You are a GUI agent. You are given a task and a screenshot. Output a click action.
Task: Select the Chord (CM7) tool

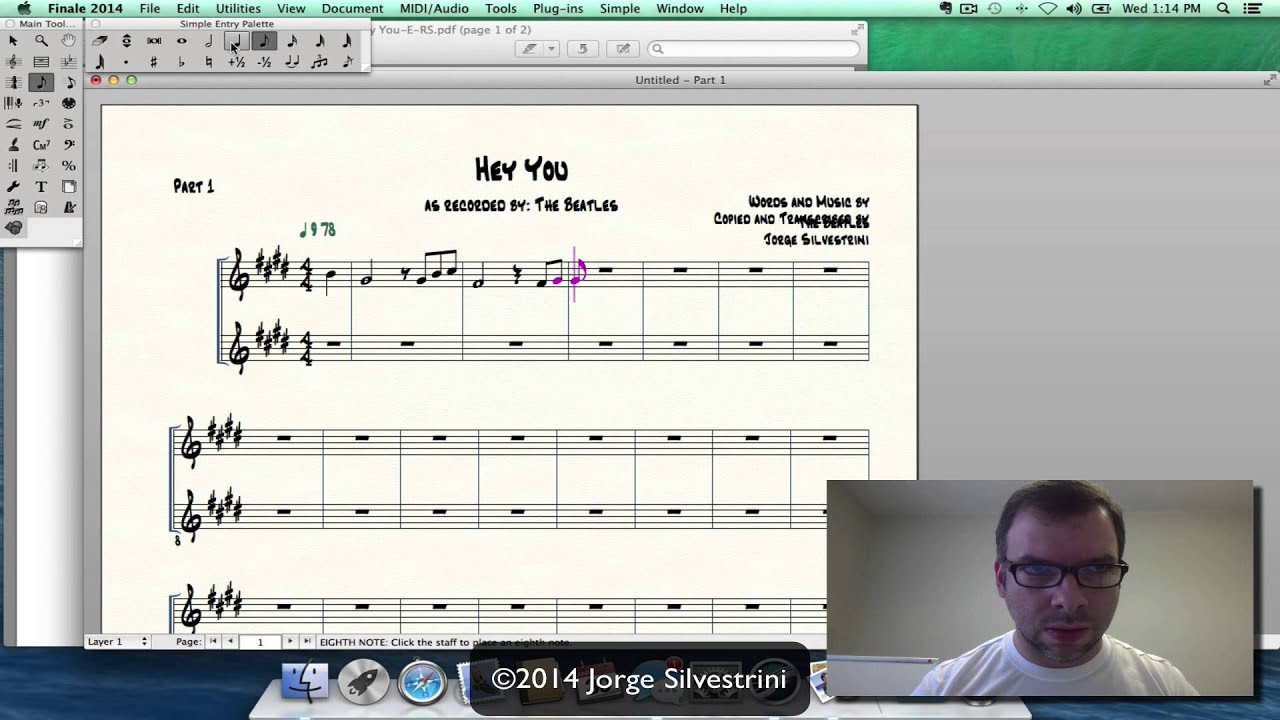pyautogui.click(x=41, y=145)
